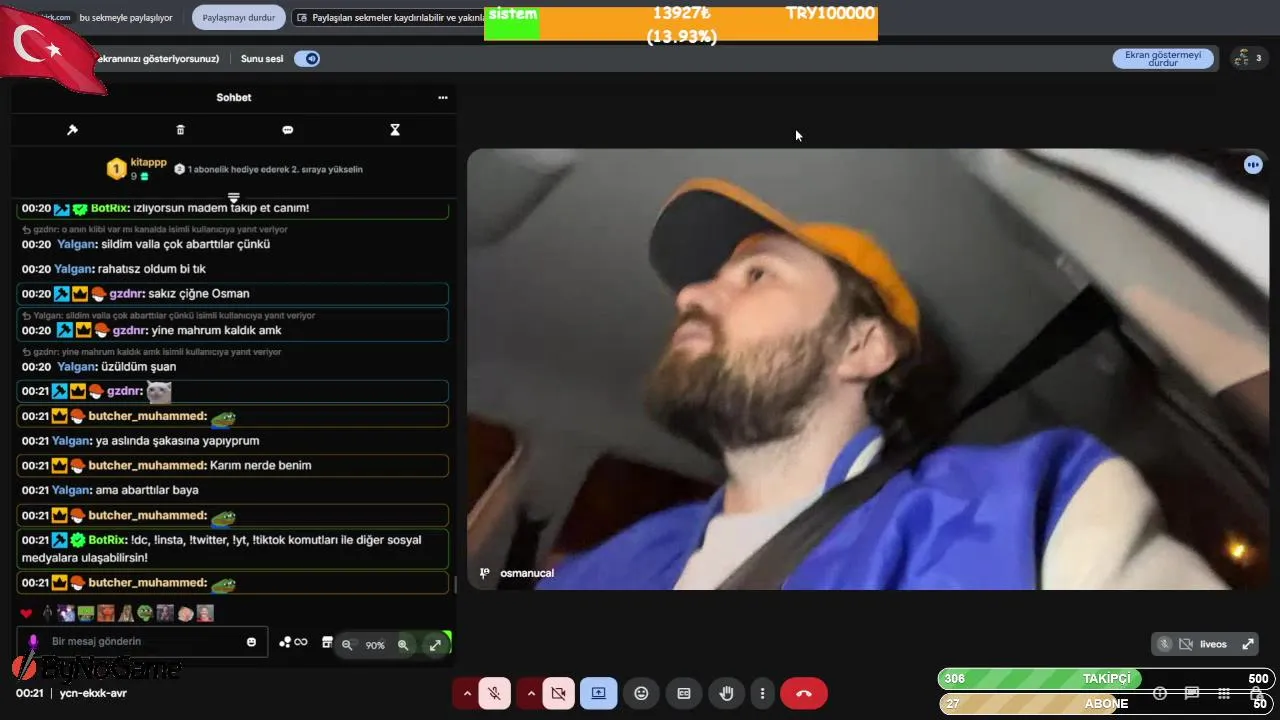
Task: Click the Paylaşmayı durdur button
Action: [238, 18]
